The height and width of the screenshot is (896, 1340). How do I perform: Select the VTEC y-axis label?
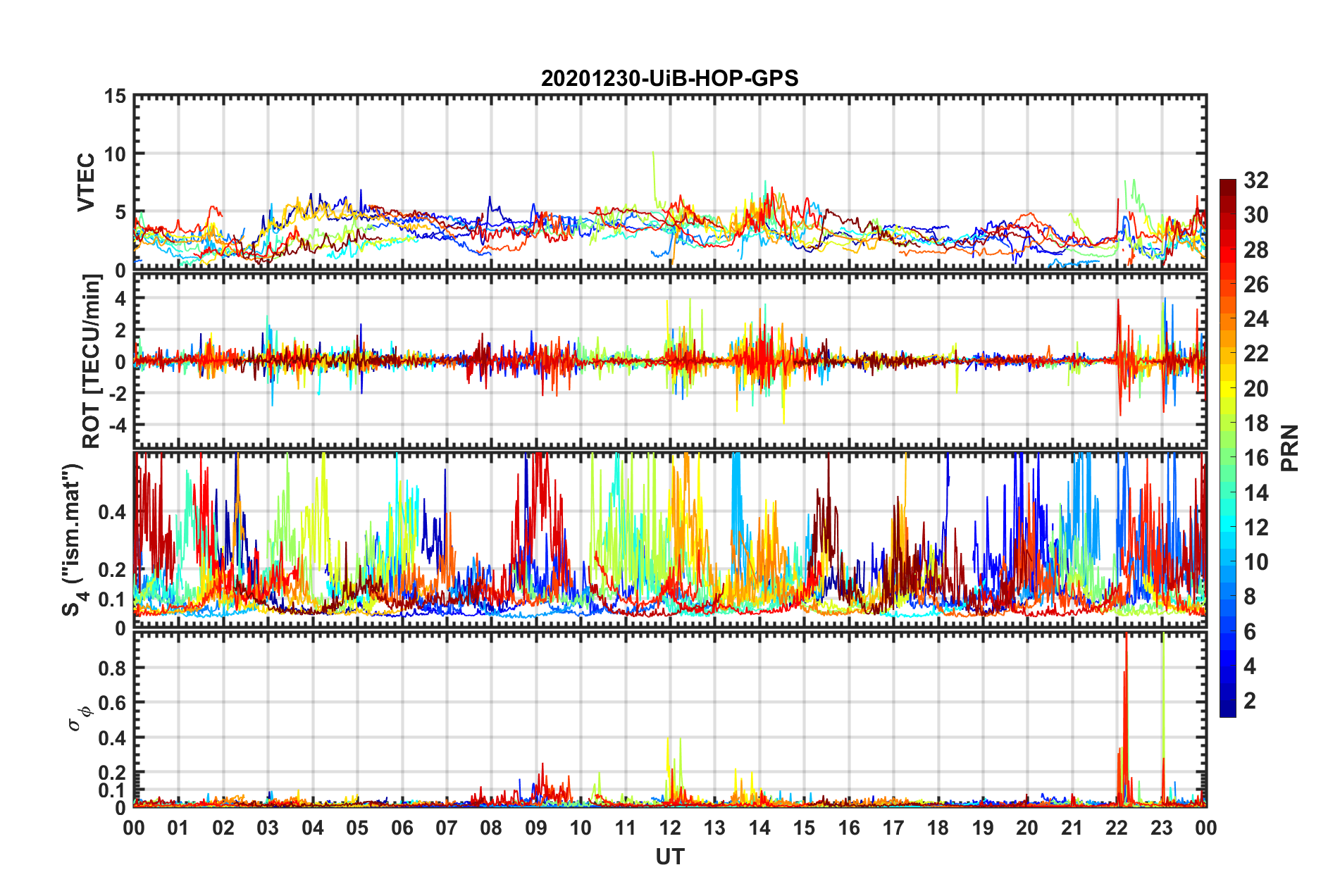[86, 182]
